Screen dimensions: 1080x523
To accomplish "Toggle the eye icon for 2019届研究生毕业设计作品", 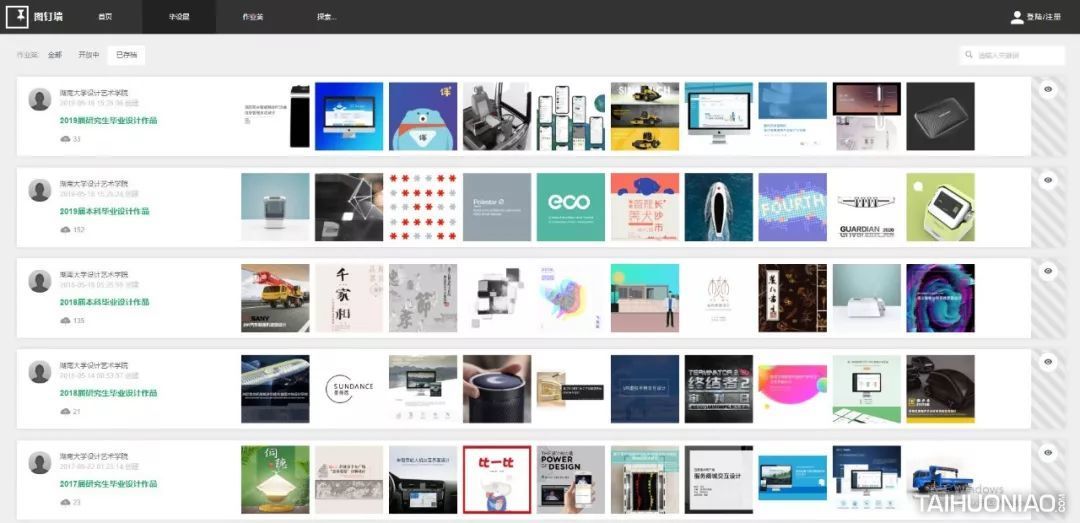I will [x=1048, y=89].
